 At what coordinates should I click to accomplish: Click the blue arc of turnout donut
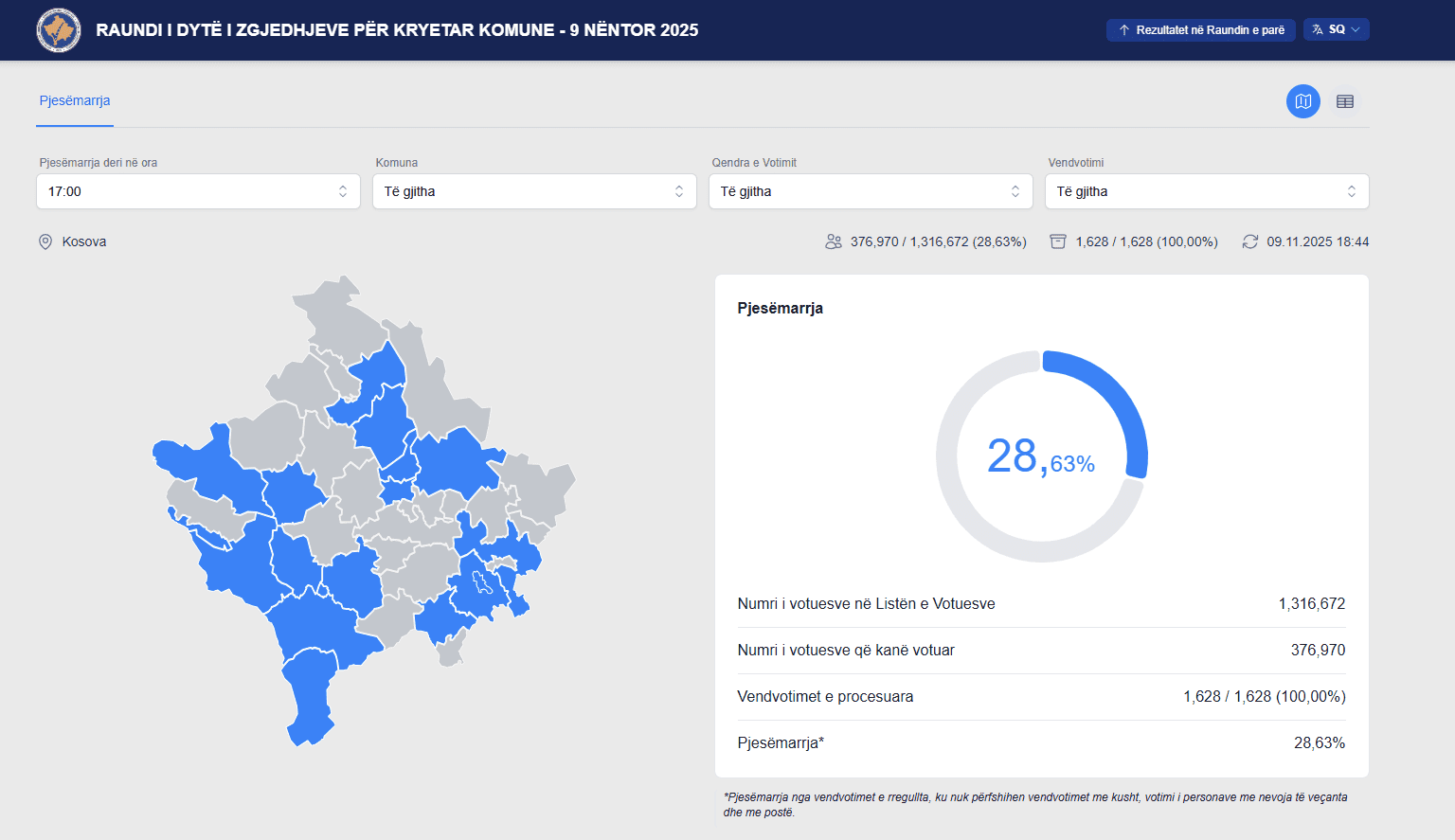[x=1118, y=398]
